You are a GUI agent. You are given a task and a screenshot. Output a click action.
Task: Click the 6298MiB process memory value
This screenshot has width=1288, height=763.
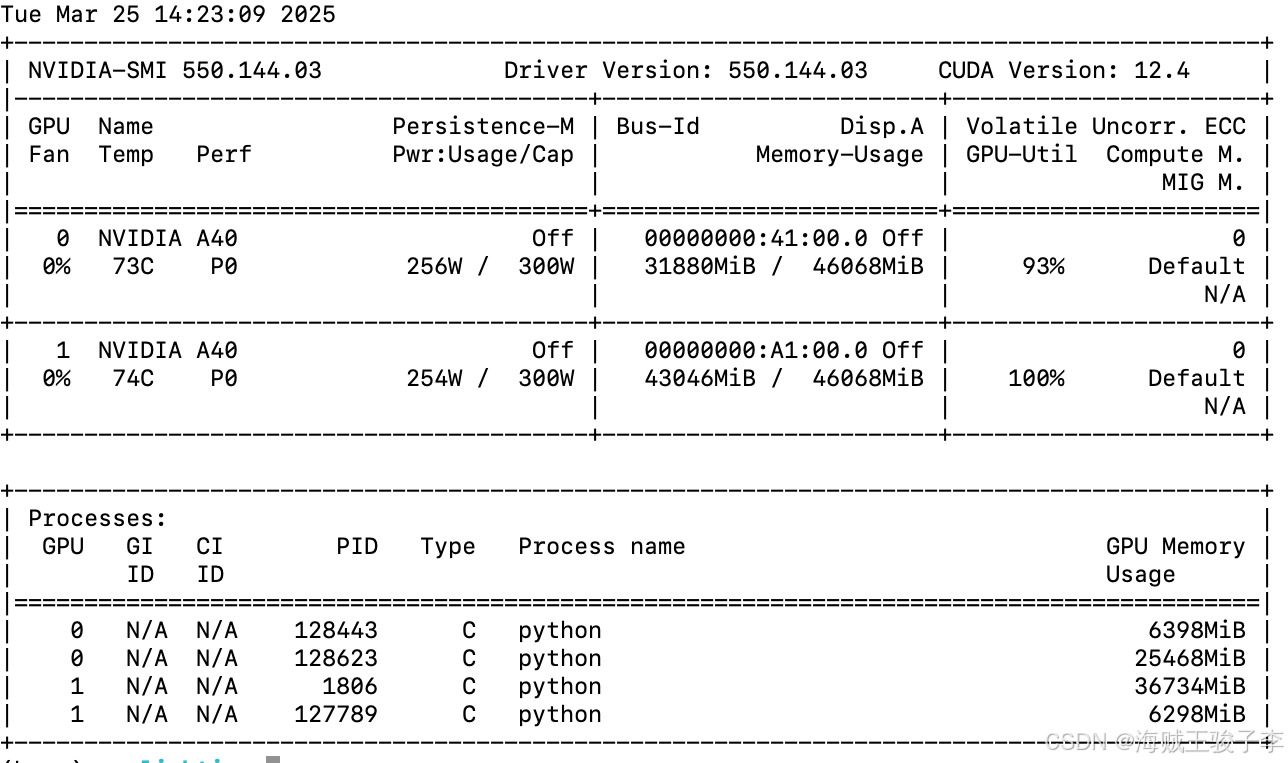[1197, 715]
